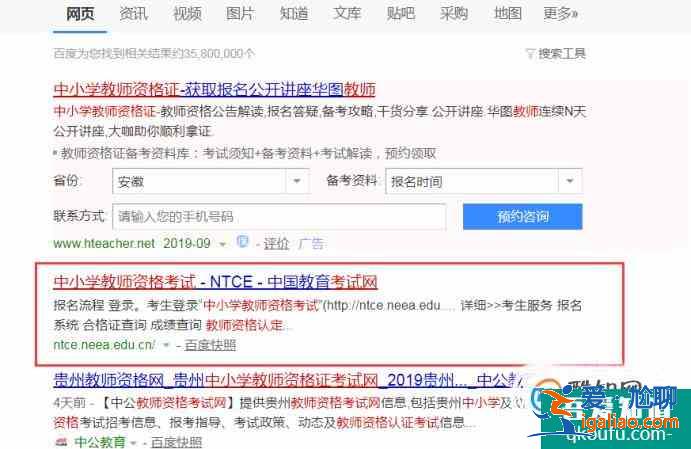Expand the arrow after www.hteacher.net 2019-09
The height and width of the screenshot is (449, 691).
tap(223, 244)
